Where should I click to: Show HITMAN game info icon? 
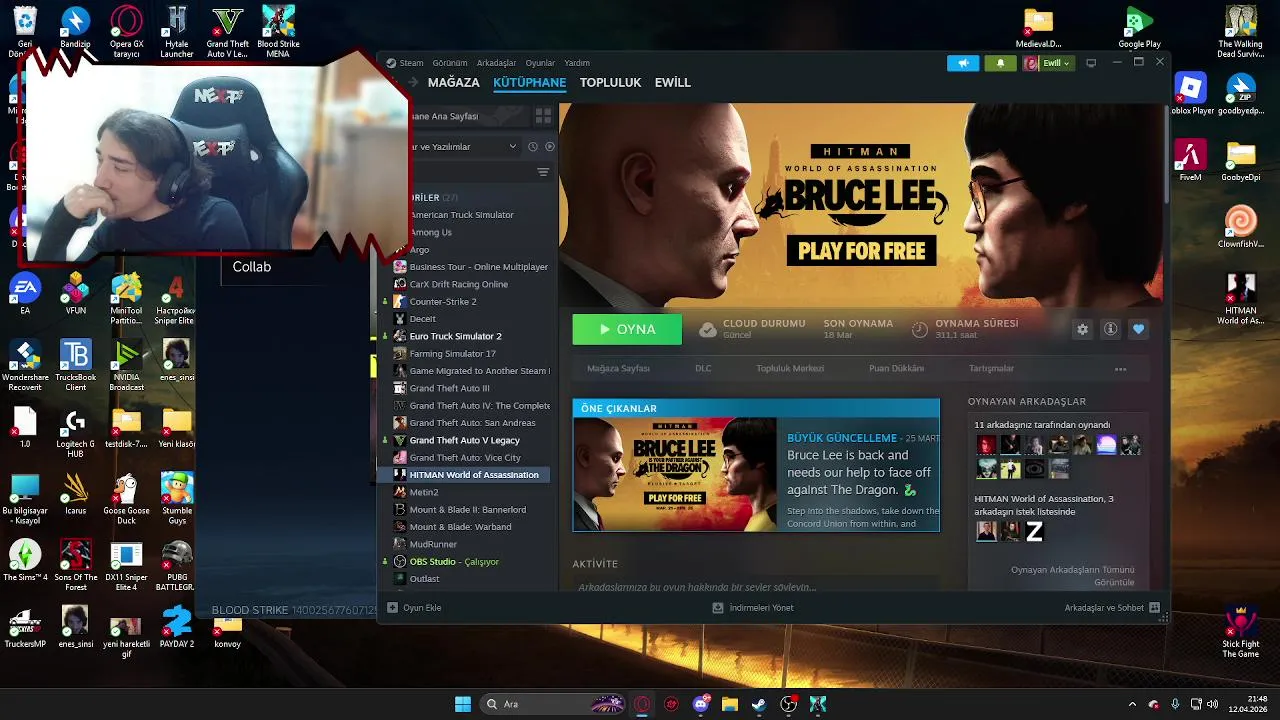coord(1110,329)
